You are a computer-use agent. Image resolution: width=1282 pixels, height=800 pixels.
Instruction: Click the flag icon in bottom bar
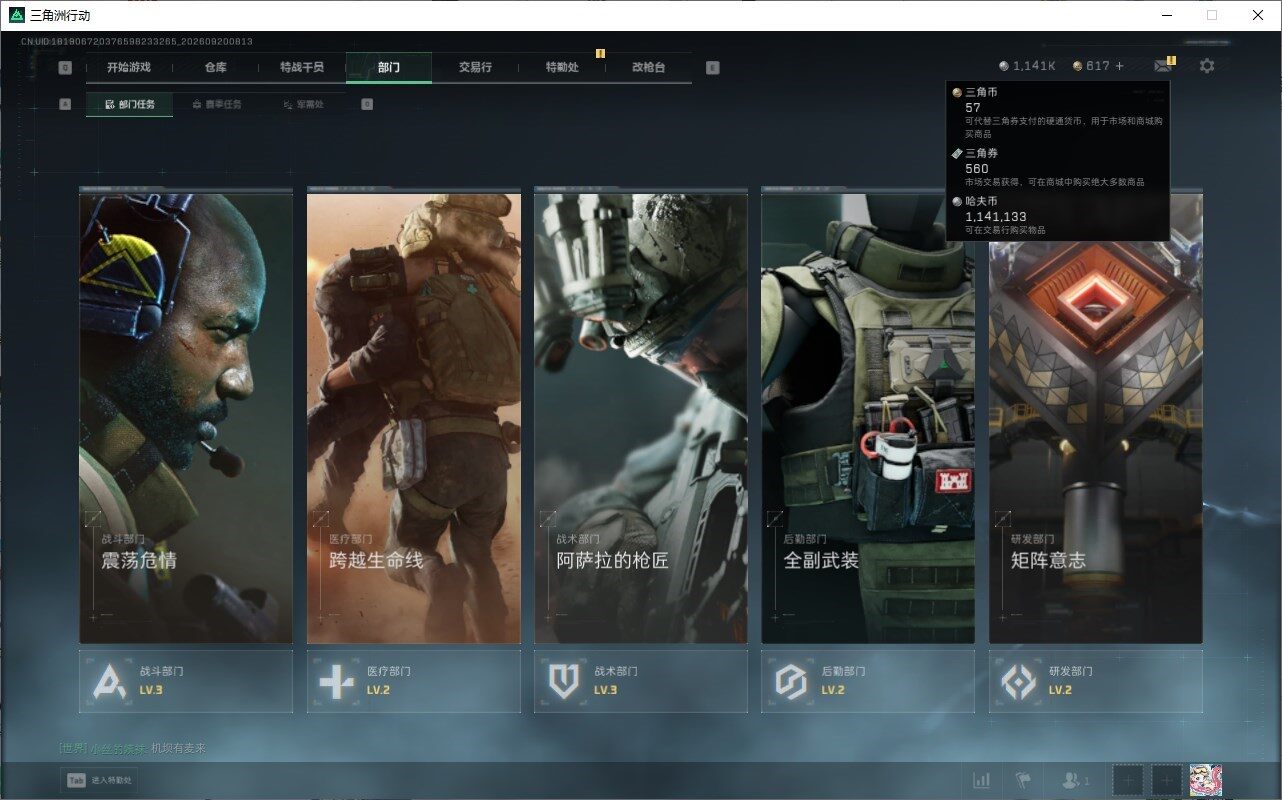click(x=1023, y=780)
